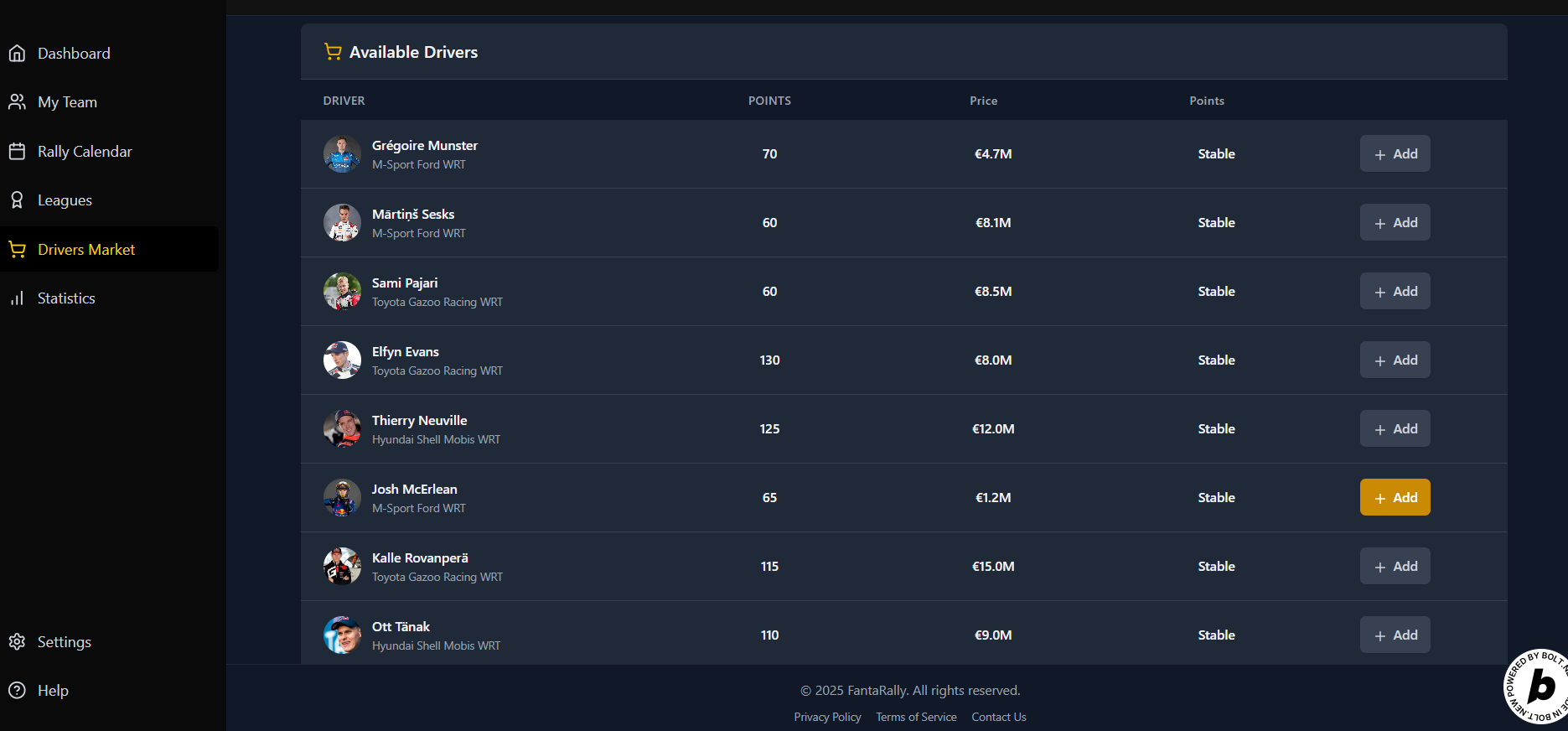Click the Available Drivers heading
The height and width of the screenshot is (731, 1568).
coord(413,52)
